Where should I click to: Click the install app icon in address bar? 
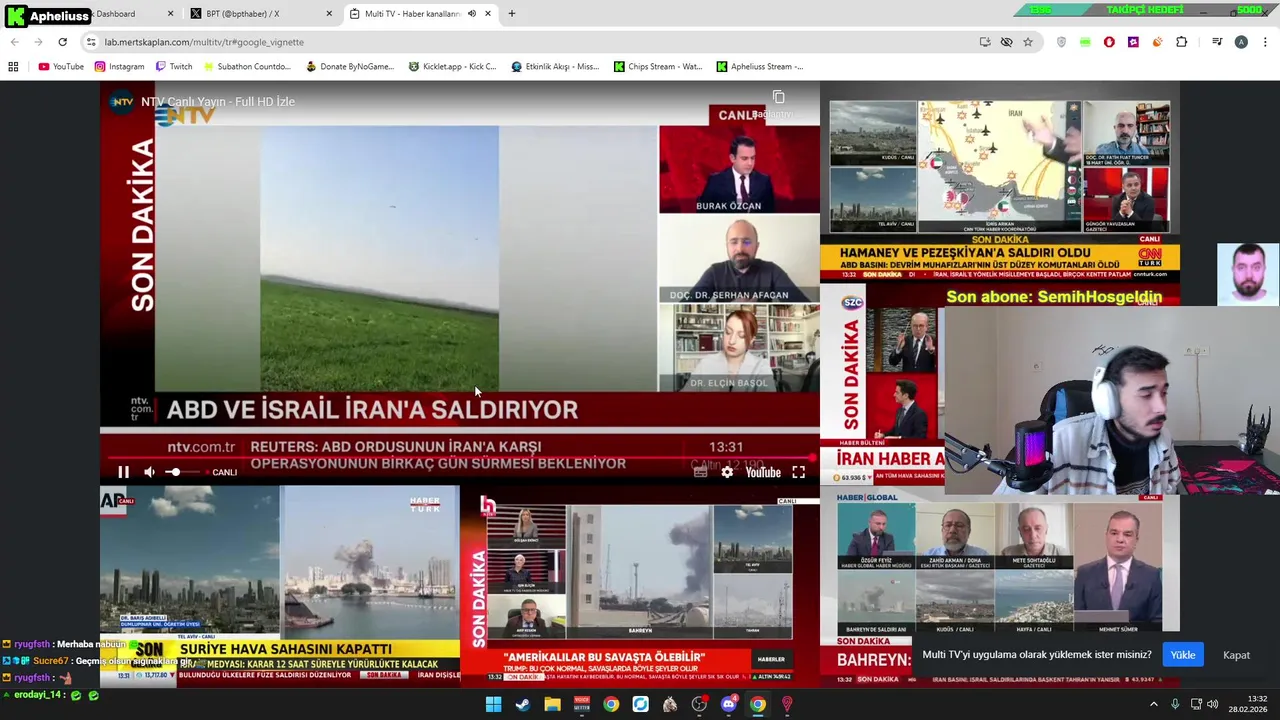point(985,42)
